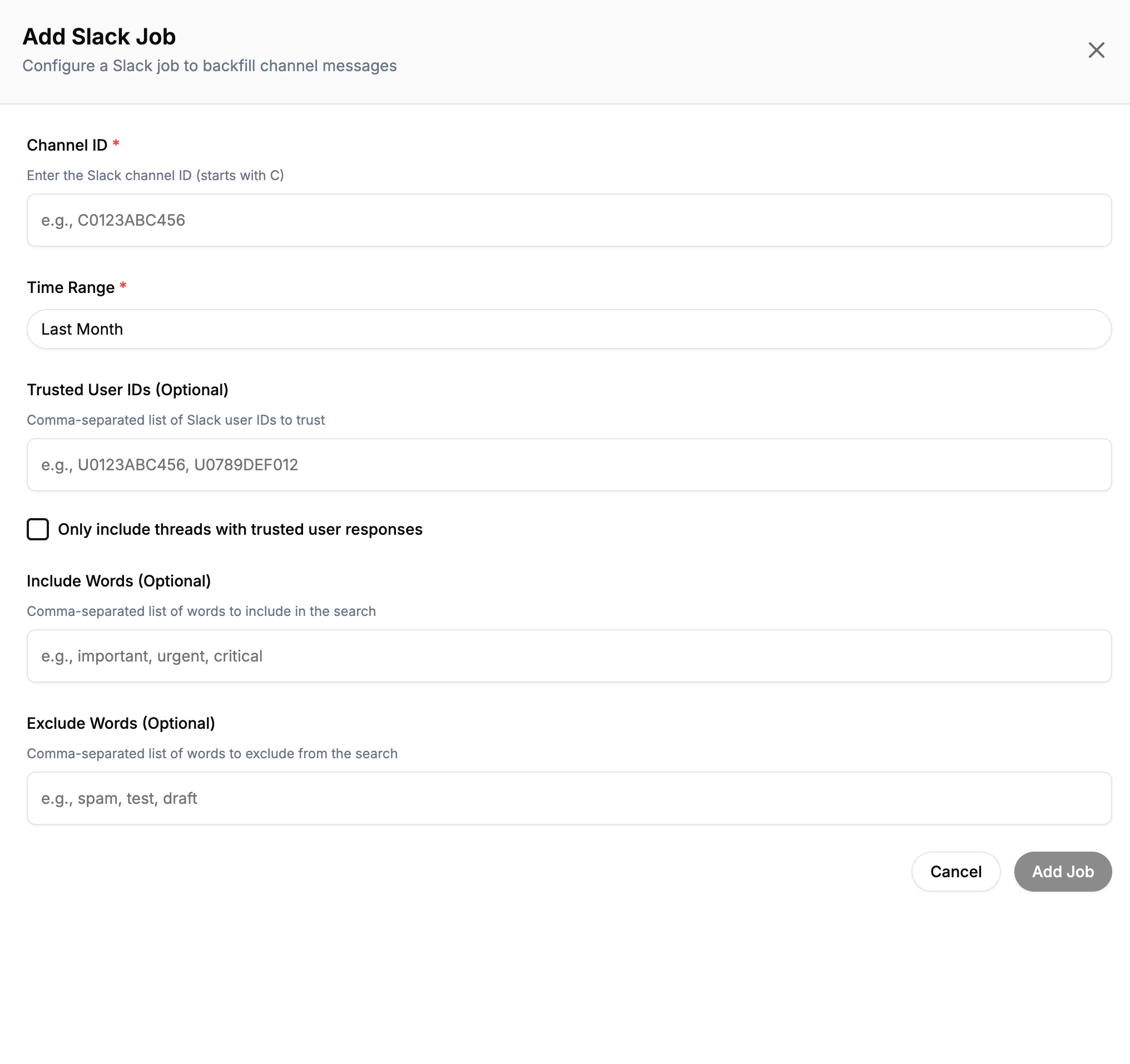1130x1064 pixels.
Task: Click the Include Words (Optional) label
Action: [x=118, y=580]
